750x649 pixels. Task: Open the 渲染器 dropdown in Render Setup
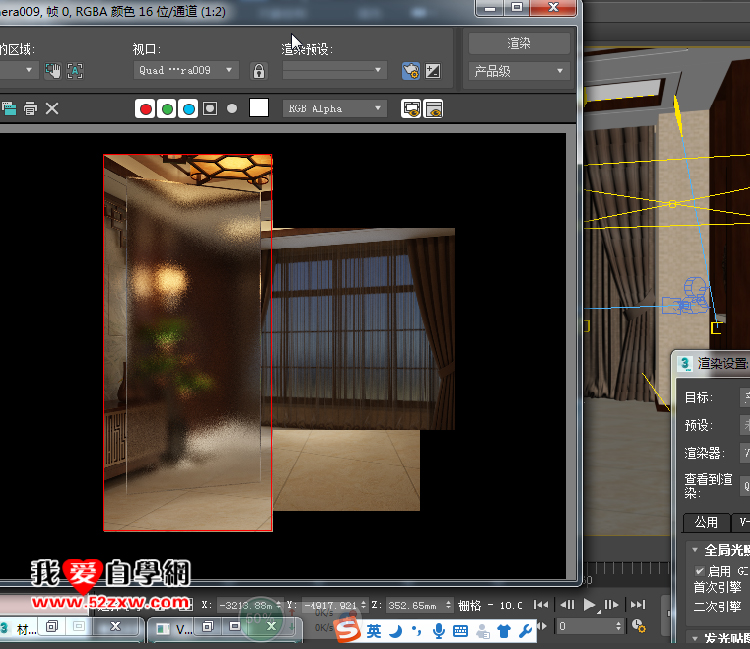(745, 452)
